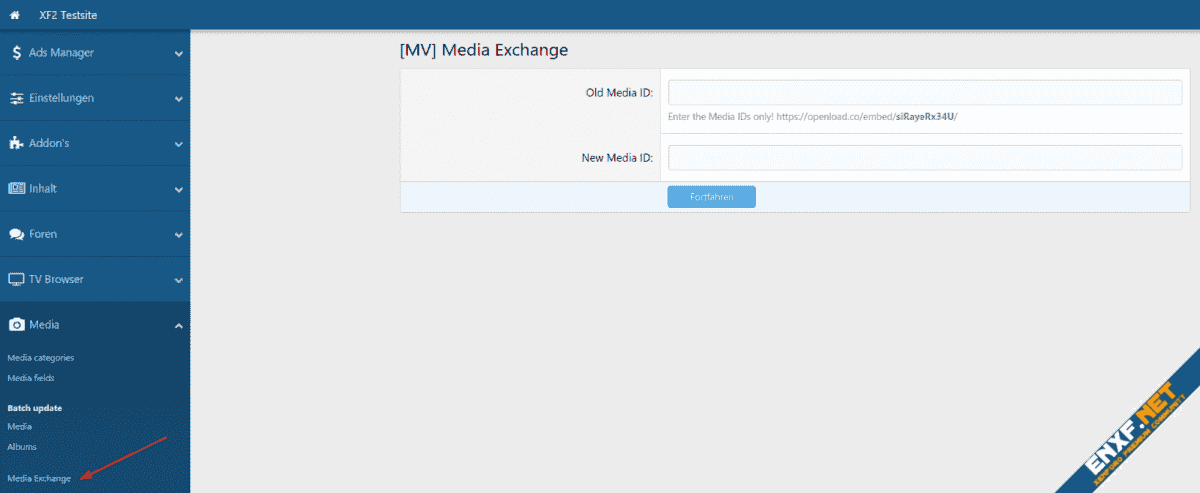Focus the Old Media ID field
The width and height of the screenshot is (1200, 493).
tap(924, 93)
